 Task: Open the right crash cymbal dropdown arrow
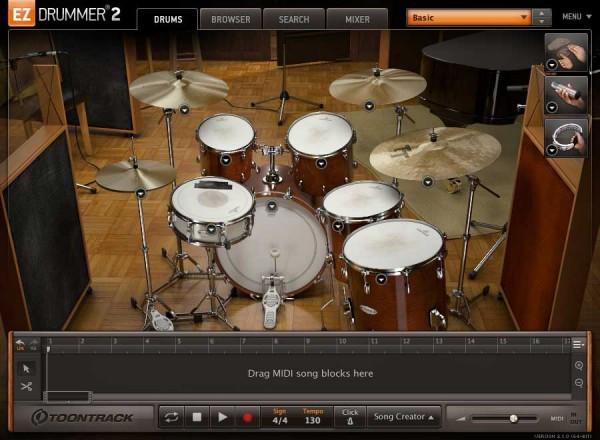coord(369,106)
